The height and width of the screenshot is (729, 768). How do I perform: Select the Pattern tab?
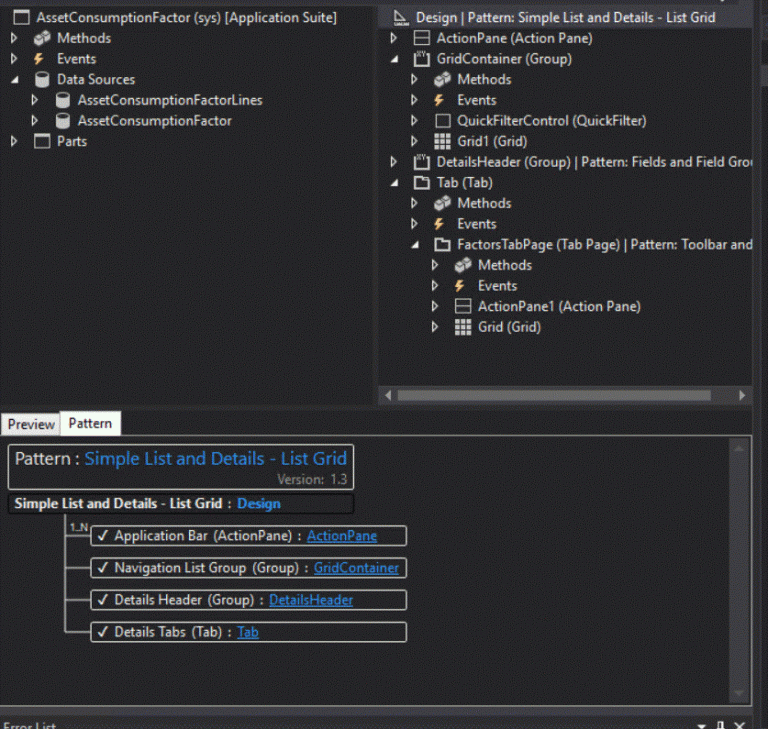[90, 423]
